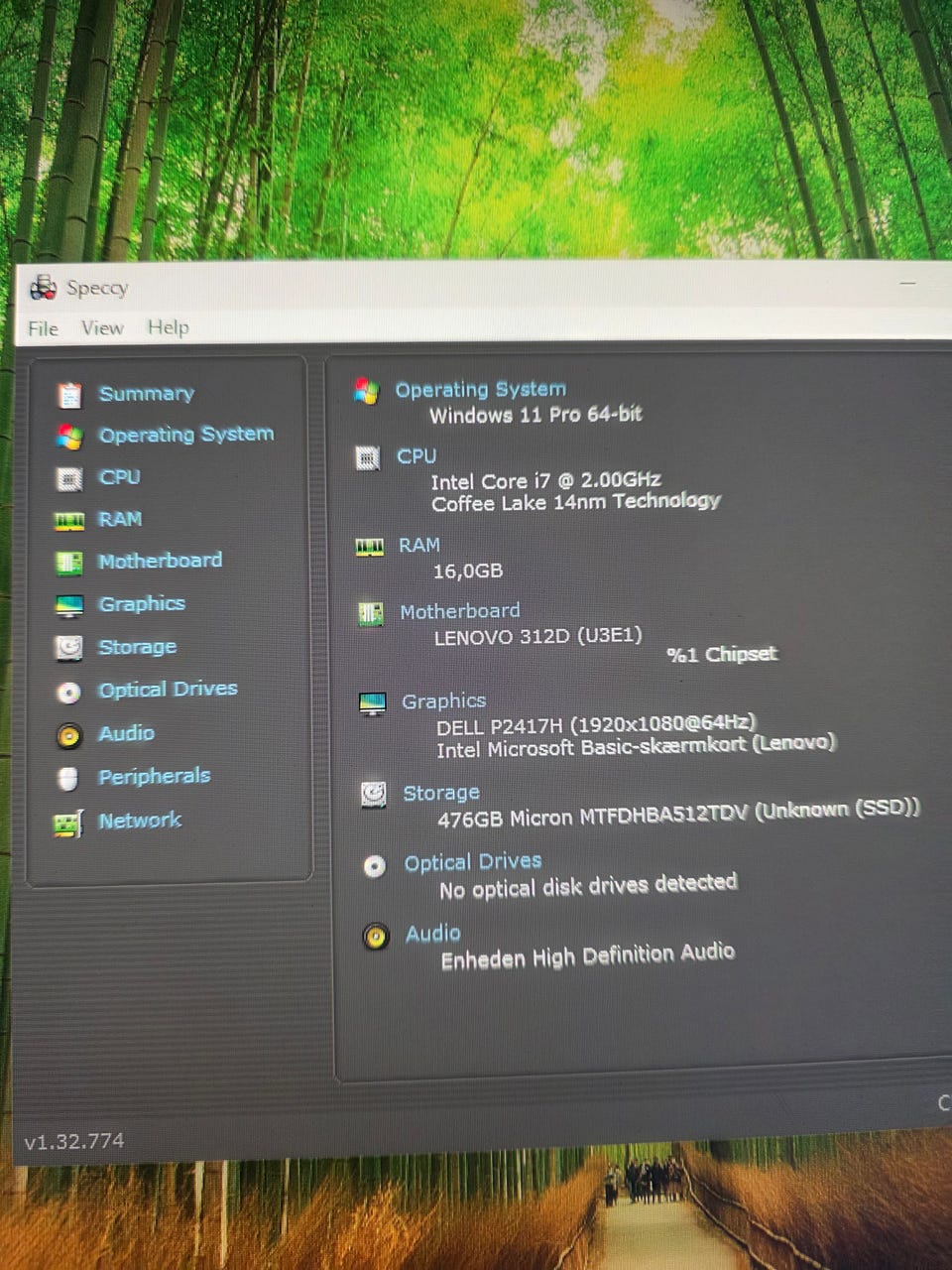Select Optical Drives in the sidebar
The width and height of the screenshot is (952, 1270).
168,690
